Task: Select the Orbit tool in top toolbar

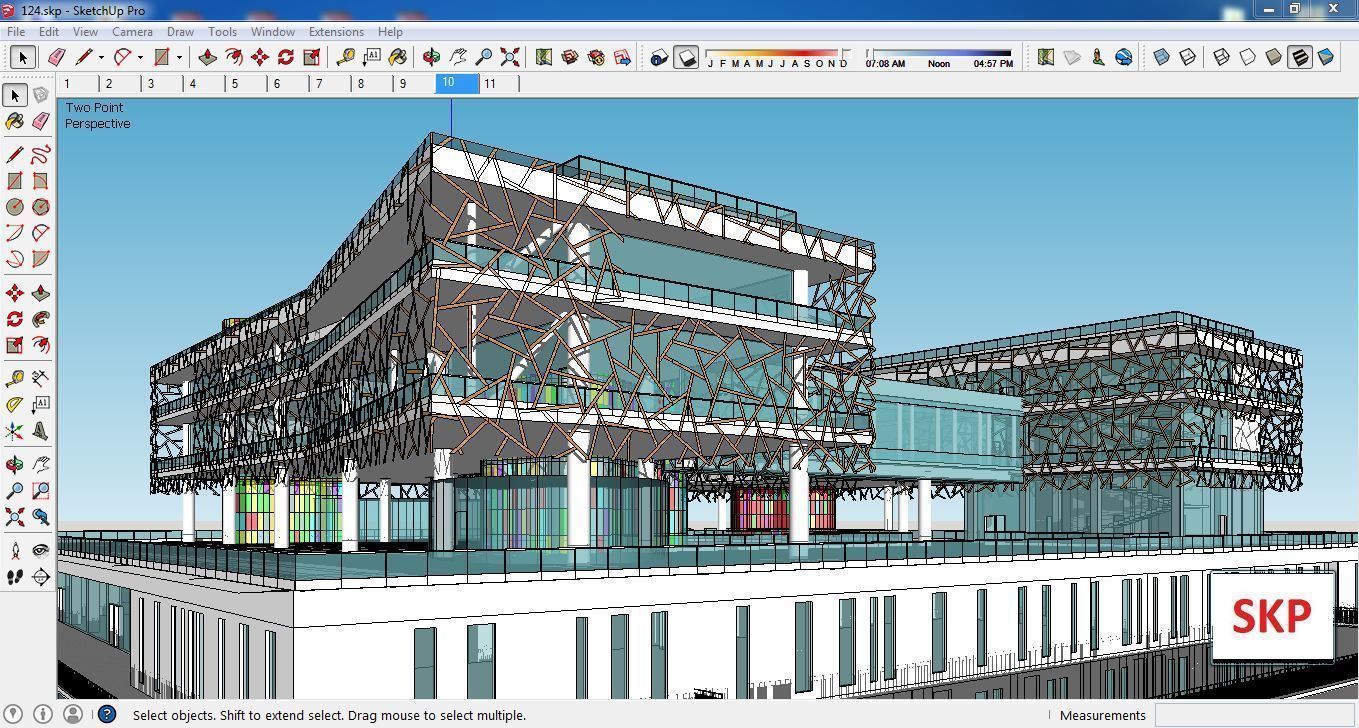Action: [432, 57]
